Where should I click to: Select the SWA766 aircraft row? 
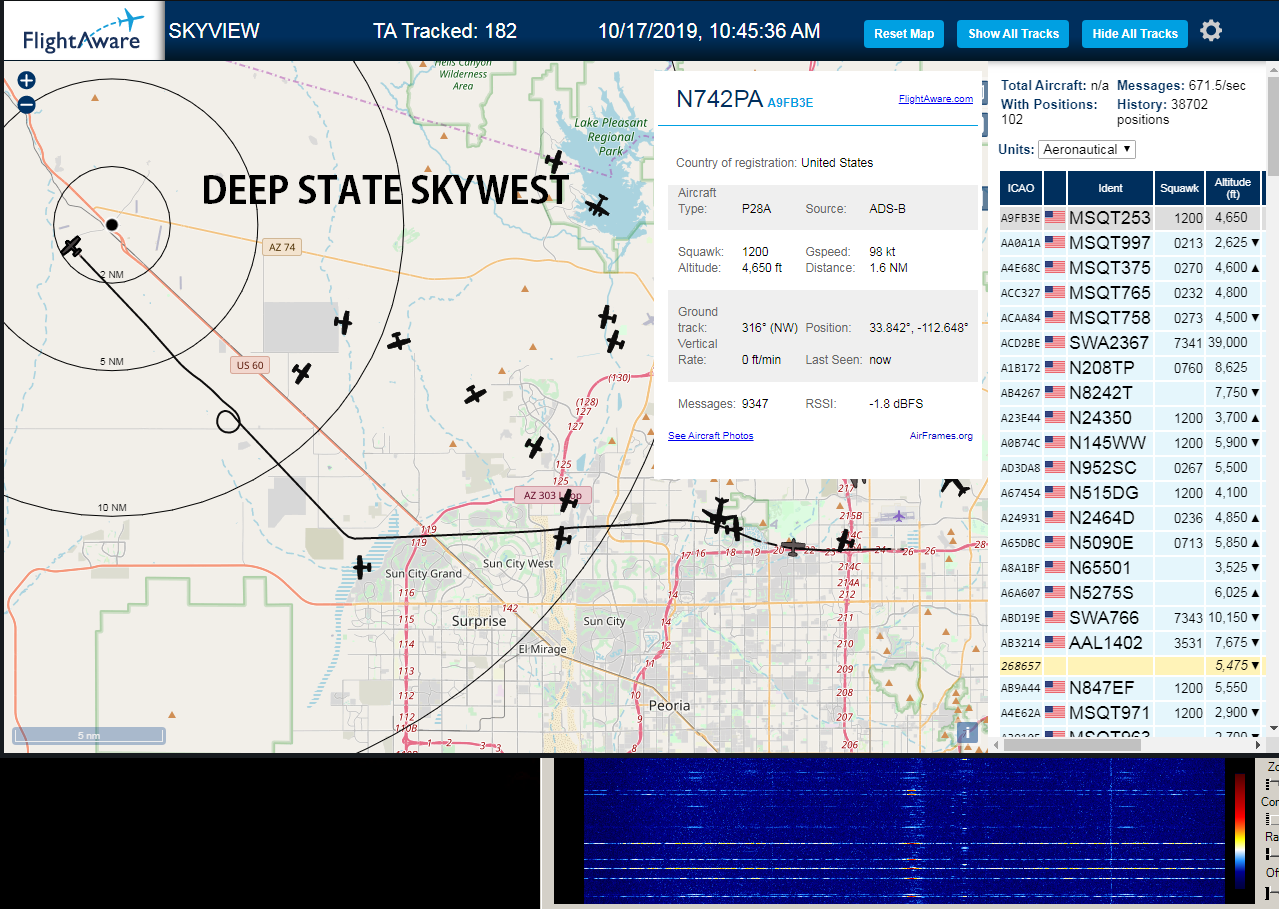click(x=1132, y=618)
